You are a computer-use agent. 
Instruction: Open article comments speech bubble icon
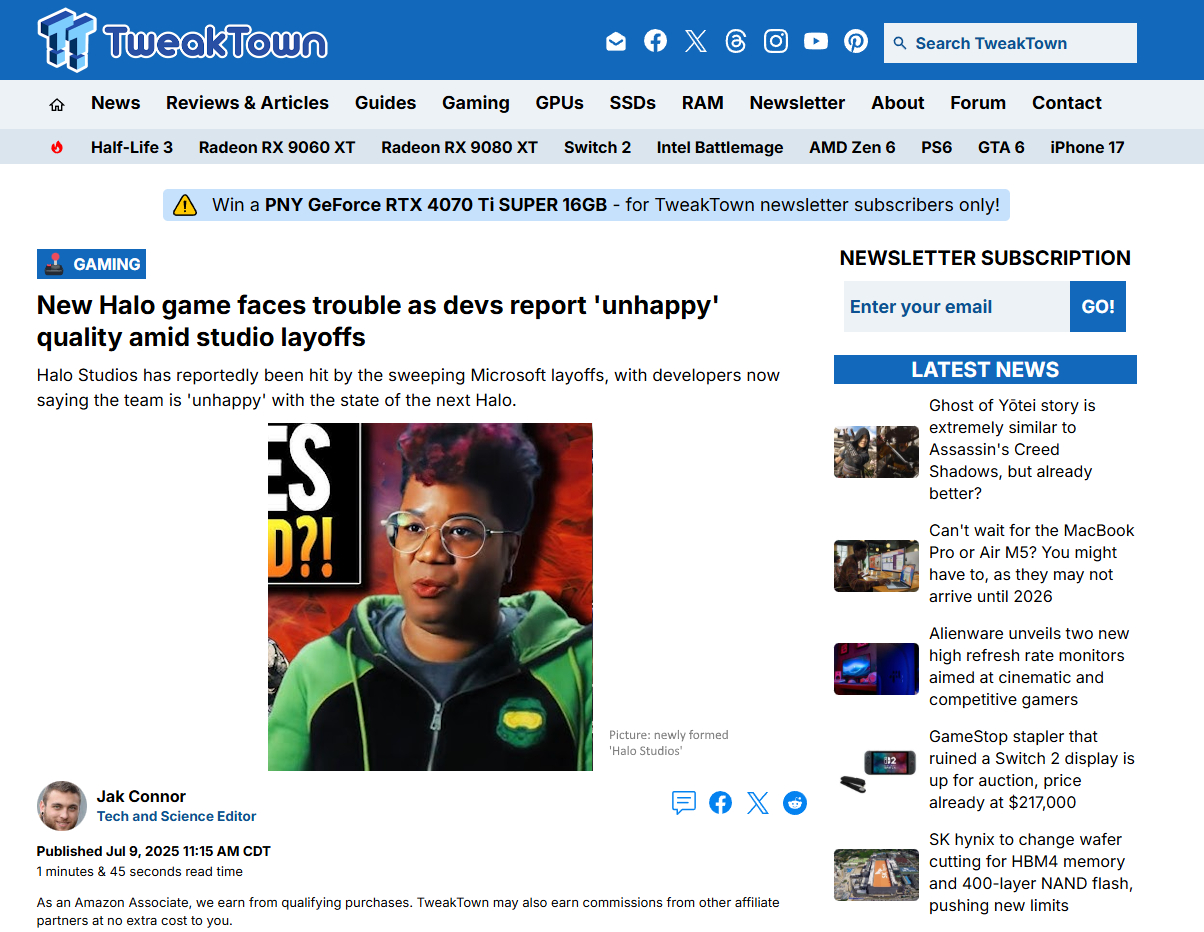[684, 802]
